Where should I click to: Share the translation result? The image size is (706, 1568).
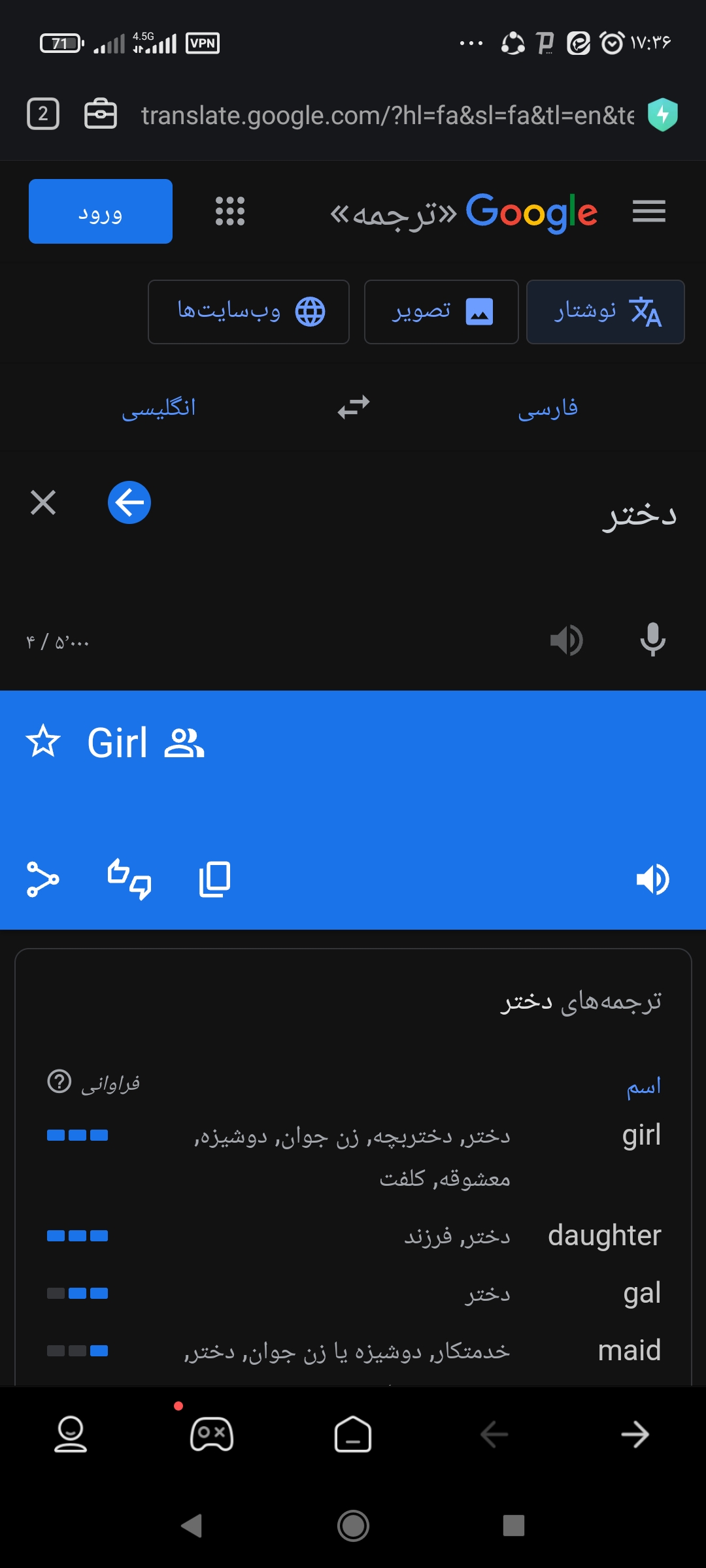pyautogui.click(x=43, y=879)
